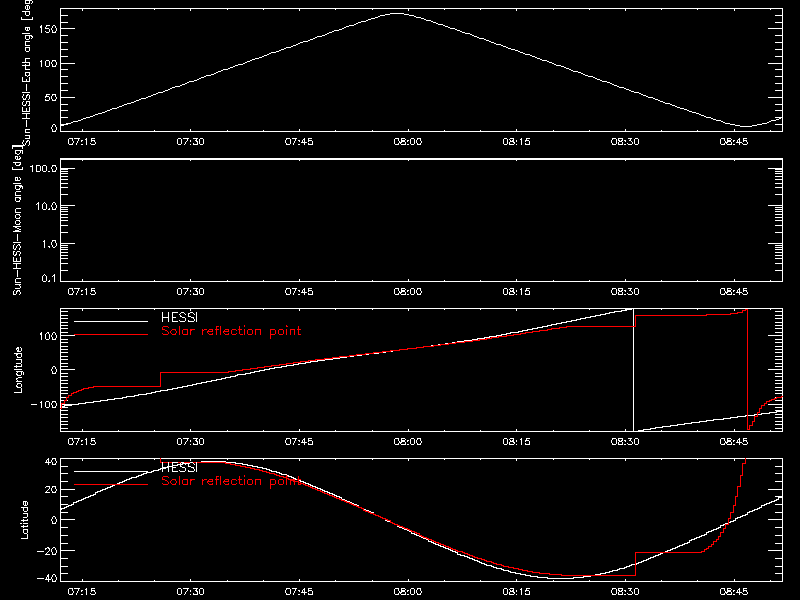This screenshot has height=600, width=800.
Task: Click red legend line sample in Latitude plot
Action: (x=111, y=484)
